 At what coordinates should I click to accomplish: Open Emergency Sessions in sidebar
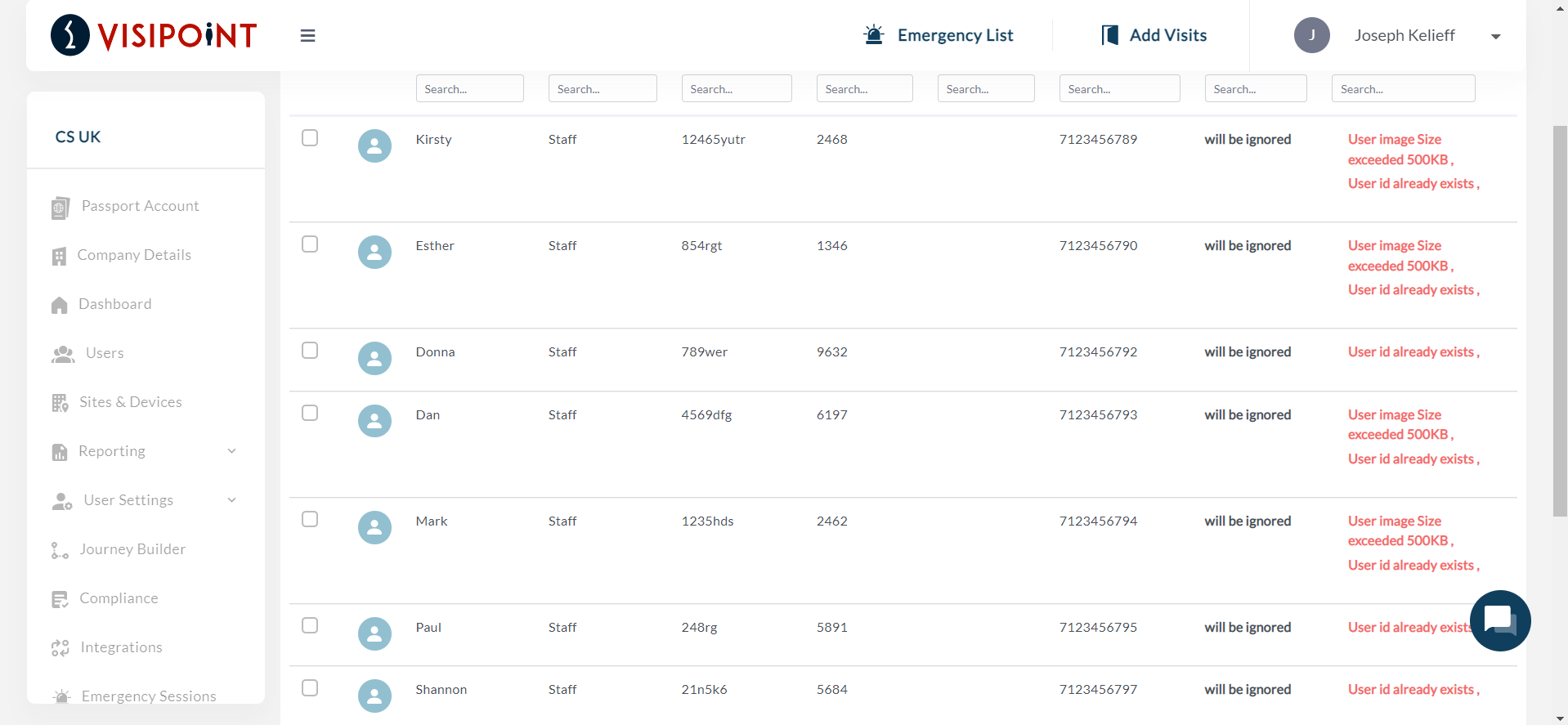click(149, 696)
